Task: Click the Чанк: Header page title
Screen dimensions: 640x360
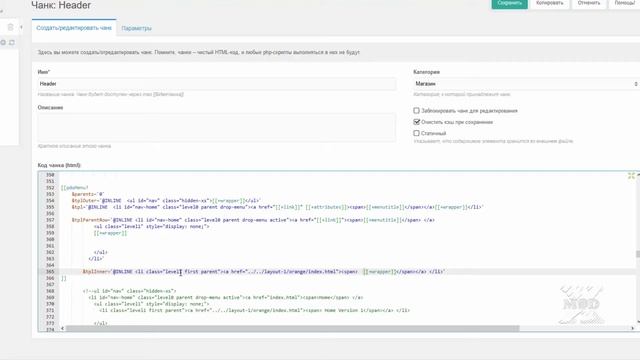Action: click(61, 5)
